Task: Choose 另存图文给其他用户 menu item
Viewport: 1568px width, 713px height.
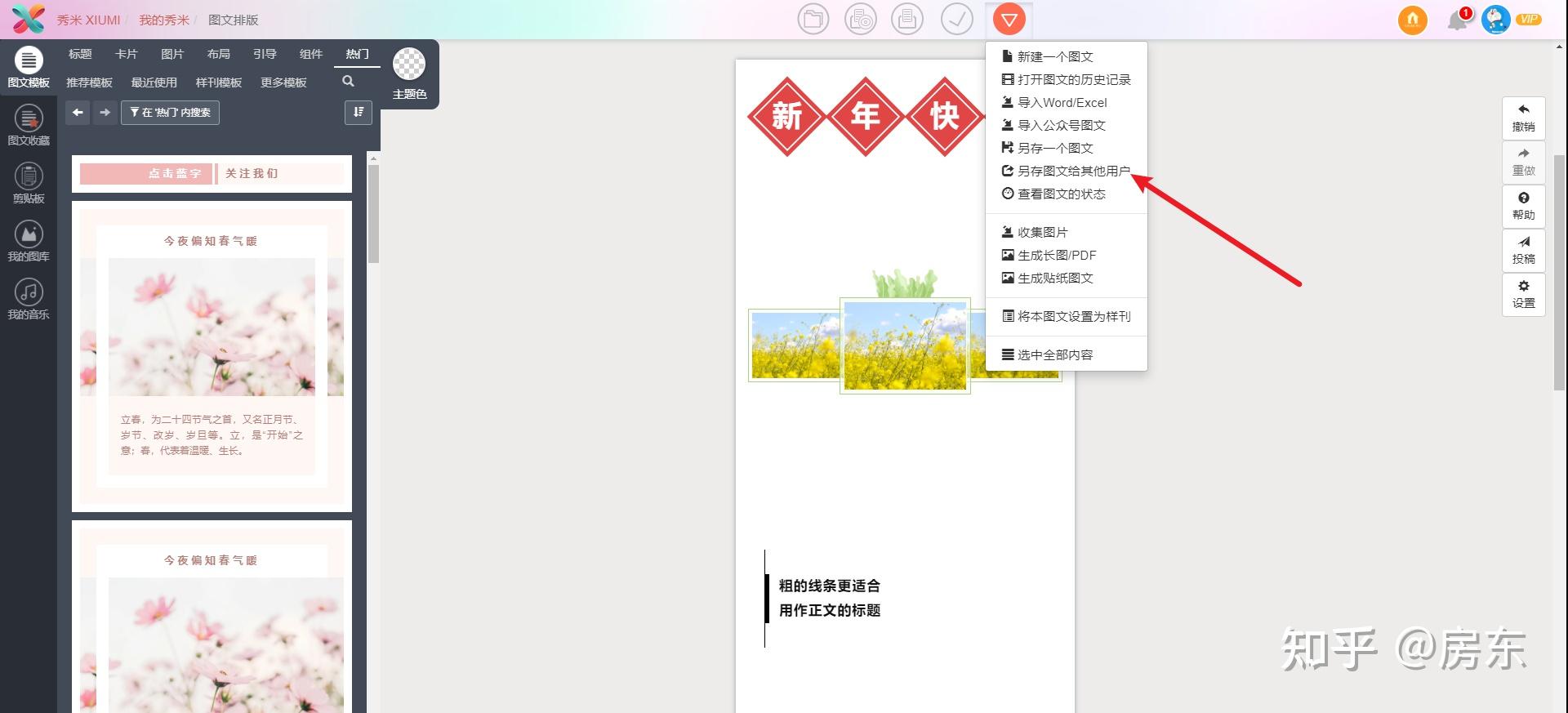Action: [x=1067, y=171]
